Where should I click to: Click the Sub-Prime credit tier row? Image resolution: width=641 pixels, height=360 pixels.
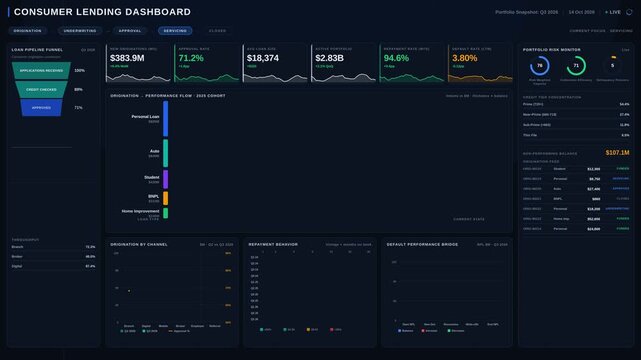576,125
